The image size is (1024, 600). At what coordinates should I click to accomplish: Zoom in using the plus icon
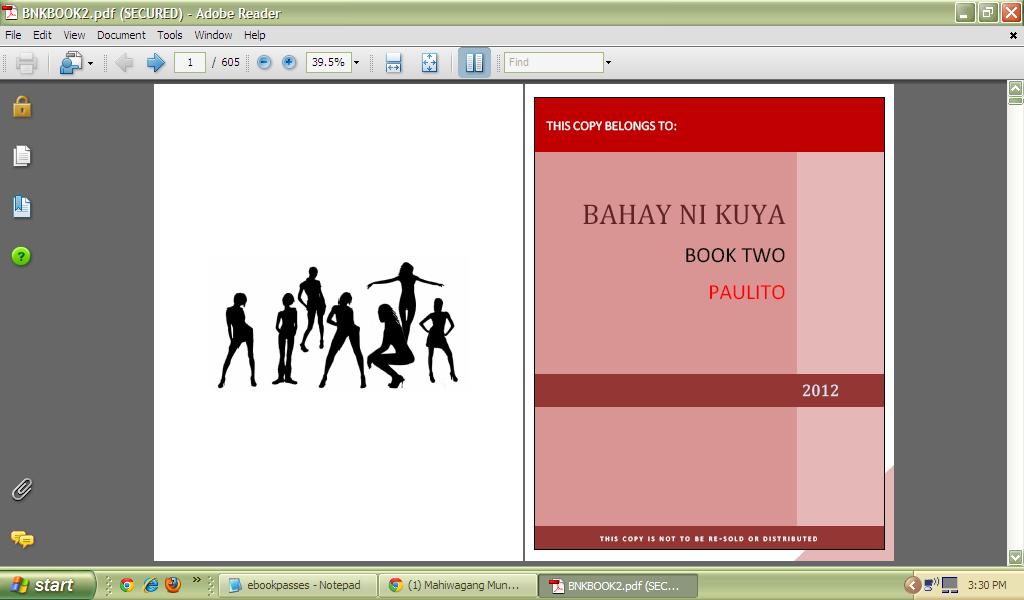289,62
